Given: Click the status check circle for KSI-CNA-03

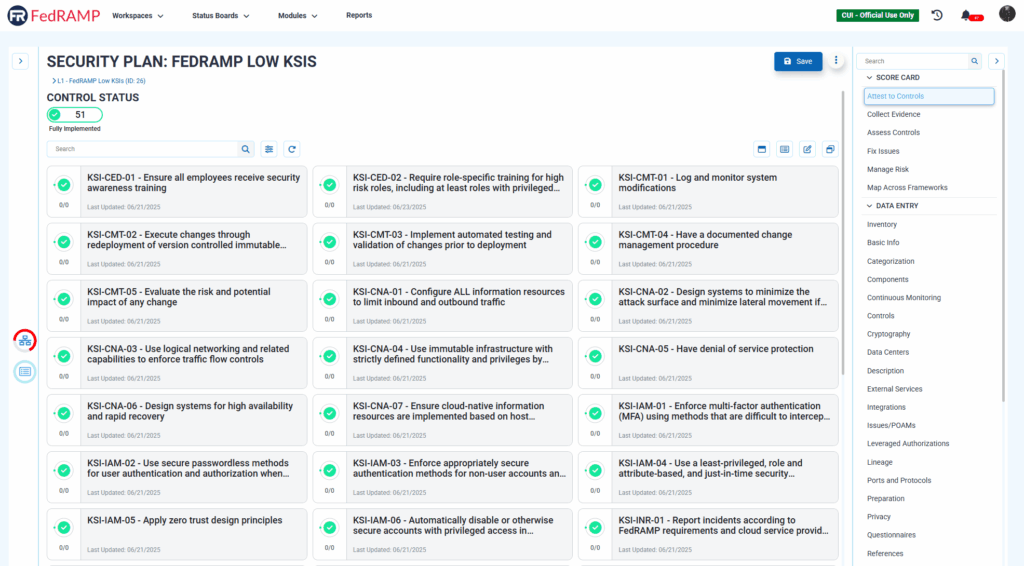Looking at the screenshot, I should (64, 356).
